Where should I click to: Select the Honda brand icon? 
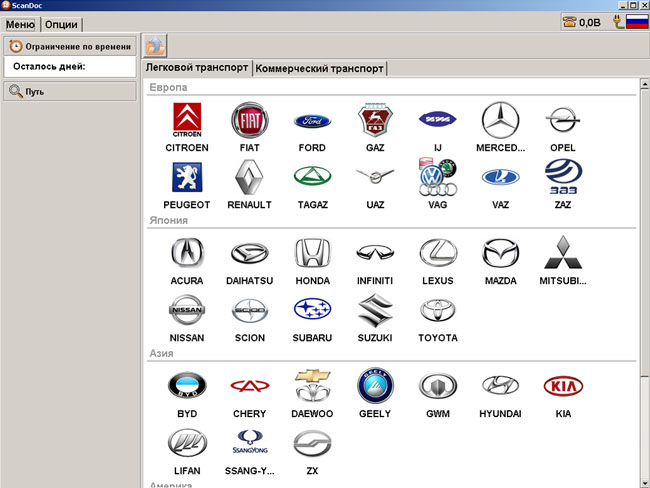312,254
